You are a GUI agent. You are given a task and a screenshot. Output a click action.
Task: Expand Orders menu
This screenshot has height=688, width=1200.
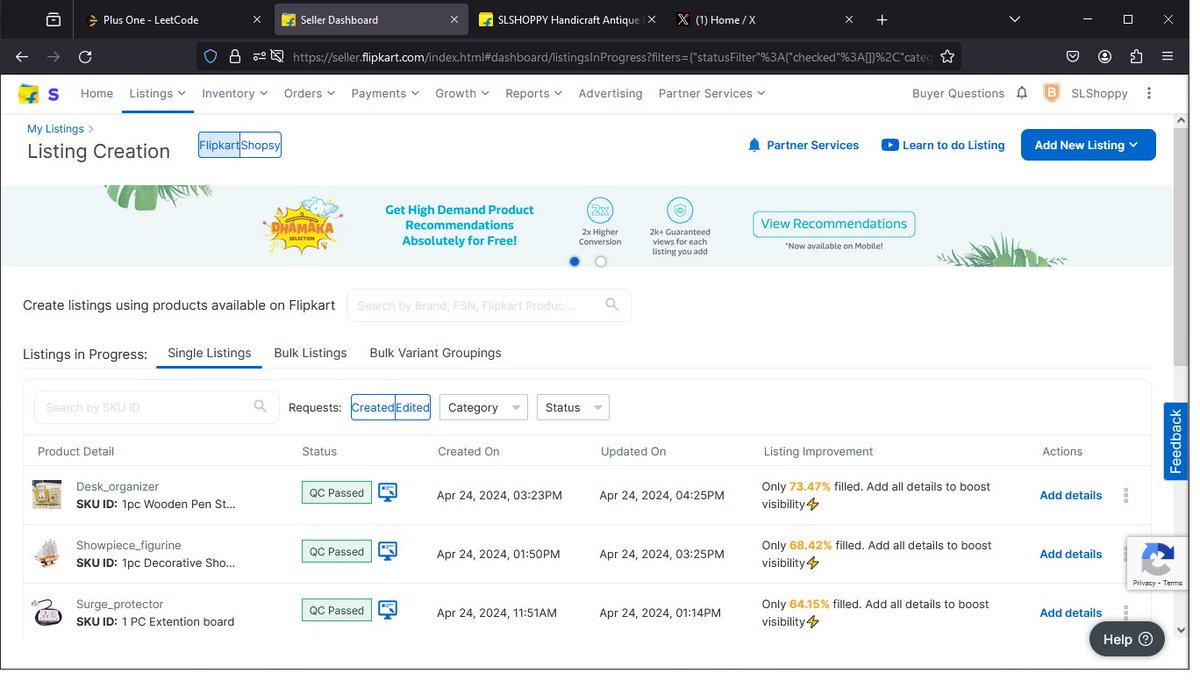[x=310, y=93]
